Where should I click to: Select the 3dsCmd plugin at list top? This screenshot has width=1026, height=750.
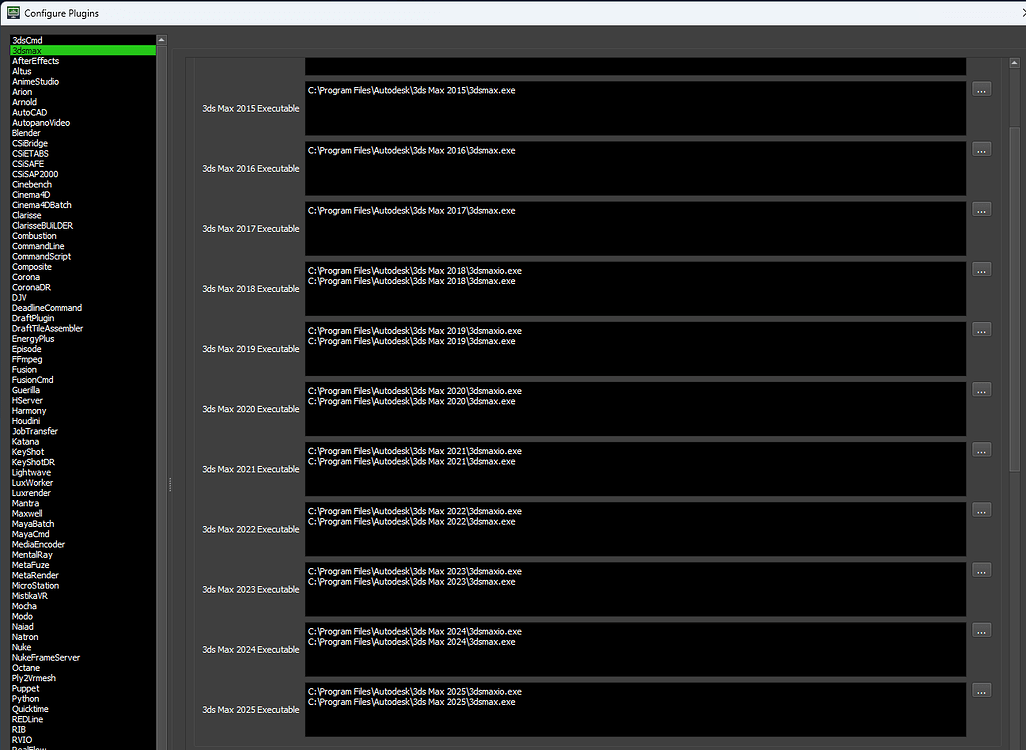[27, 40]
